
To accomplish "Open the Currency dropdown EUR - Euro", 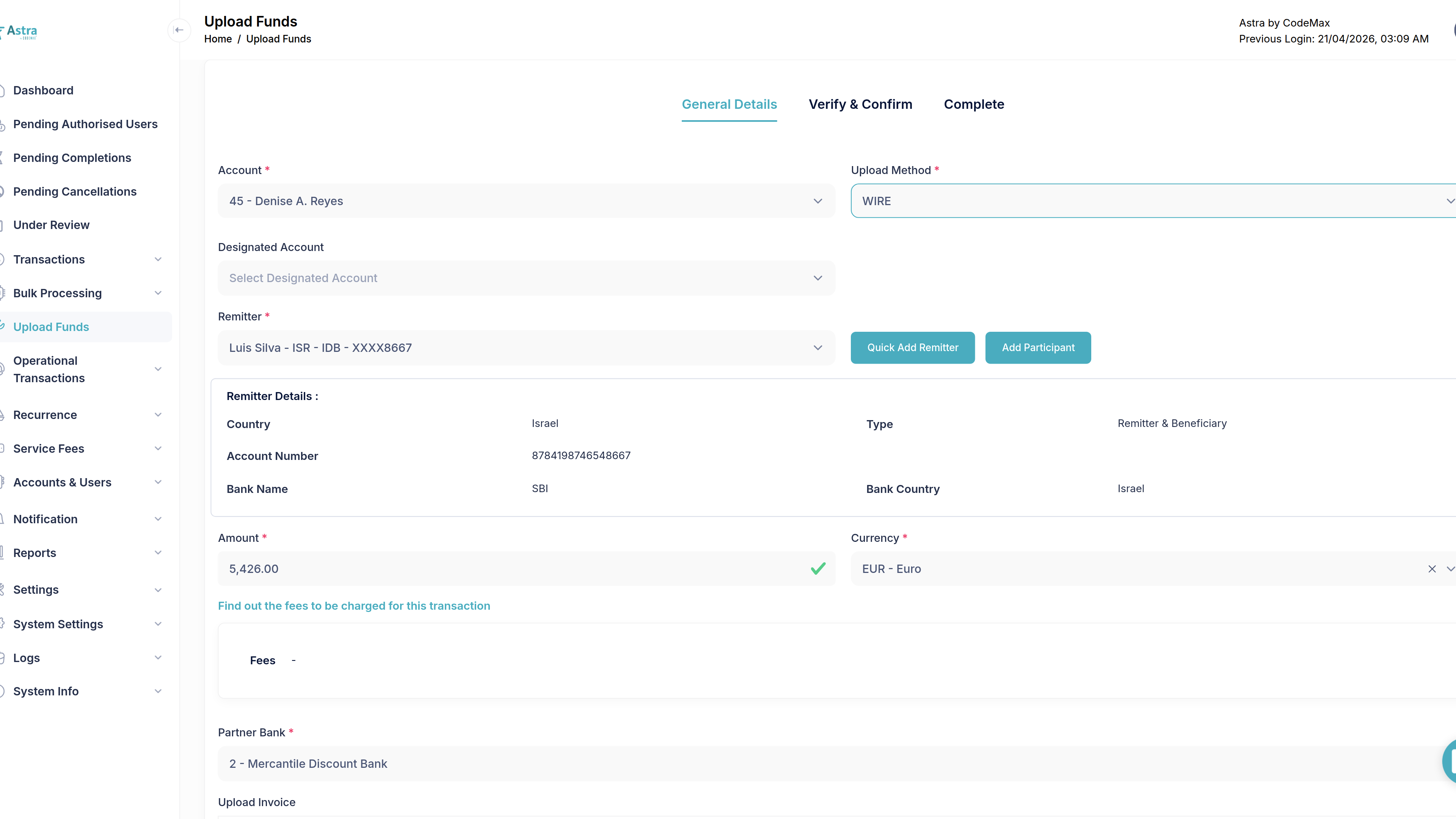I will pyautogui.click(x=1153, y=569).
